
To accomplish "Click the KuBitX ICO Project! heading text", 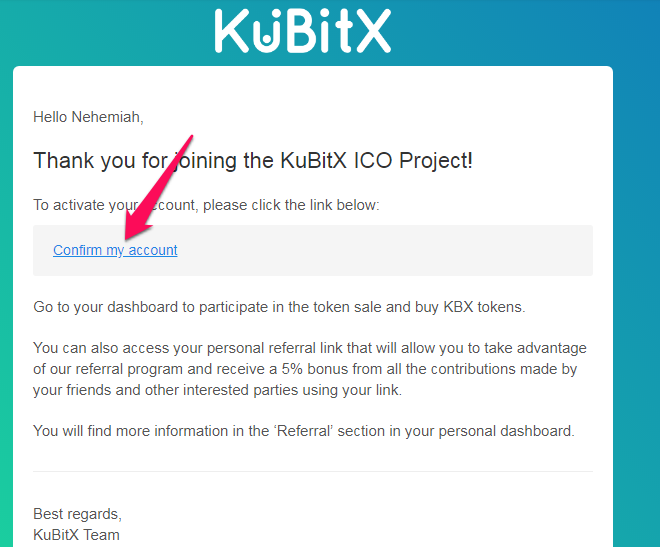I will pos(376,161).
